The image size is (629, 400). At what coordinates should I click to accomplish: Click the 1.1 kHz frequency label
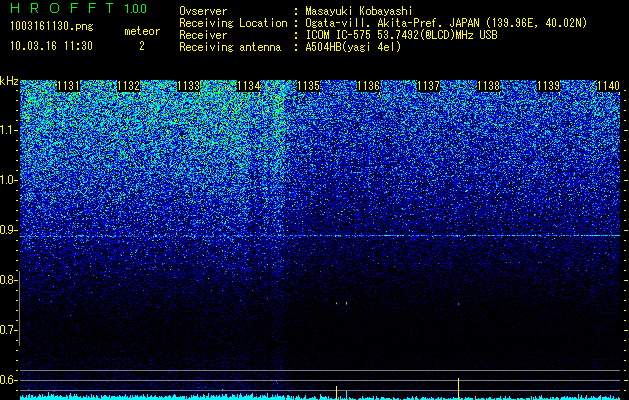[7, 130]
